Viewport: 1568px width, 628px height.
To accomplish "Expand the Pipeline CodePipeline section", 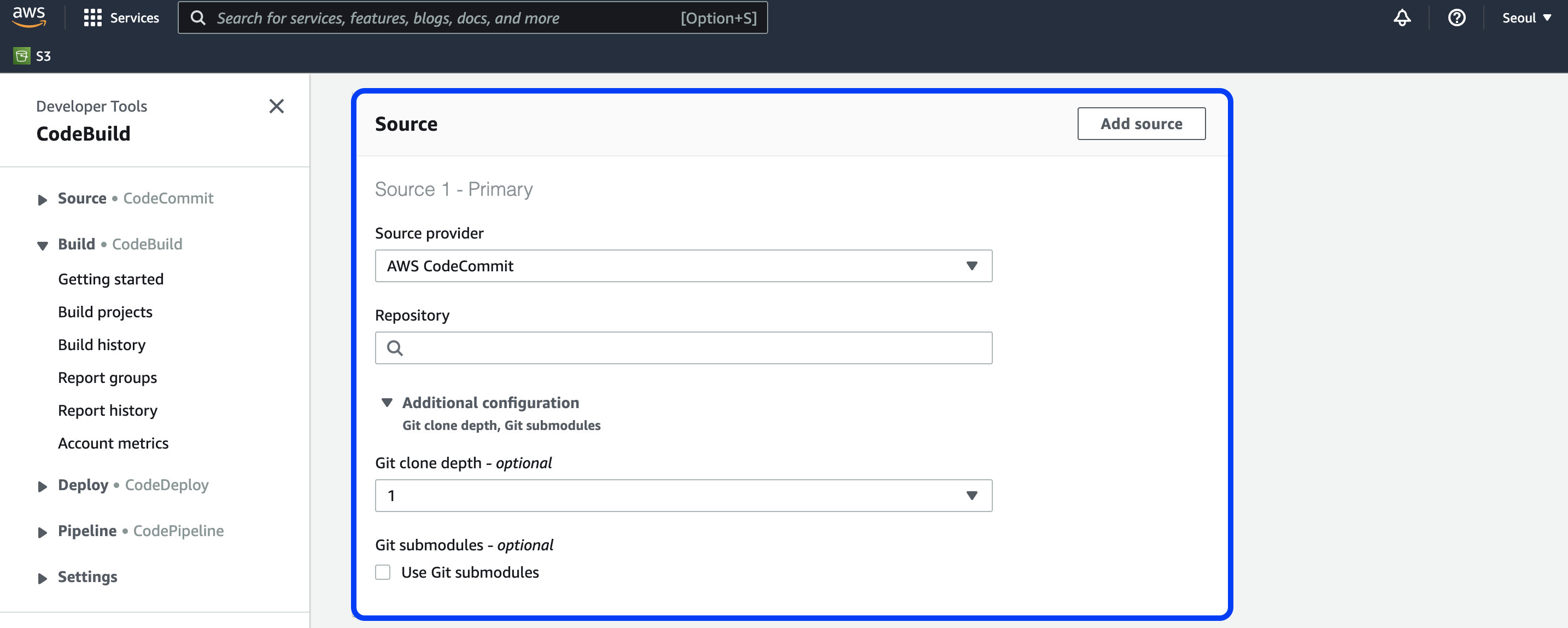I will point(42,532).
